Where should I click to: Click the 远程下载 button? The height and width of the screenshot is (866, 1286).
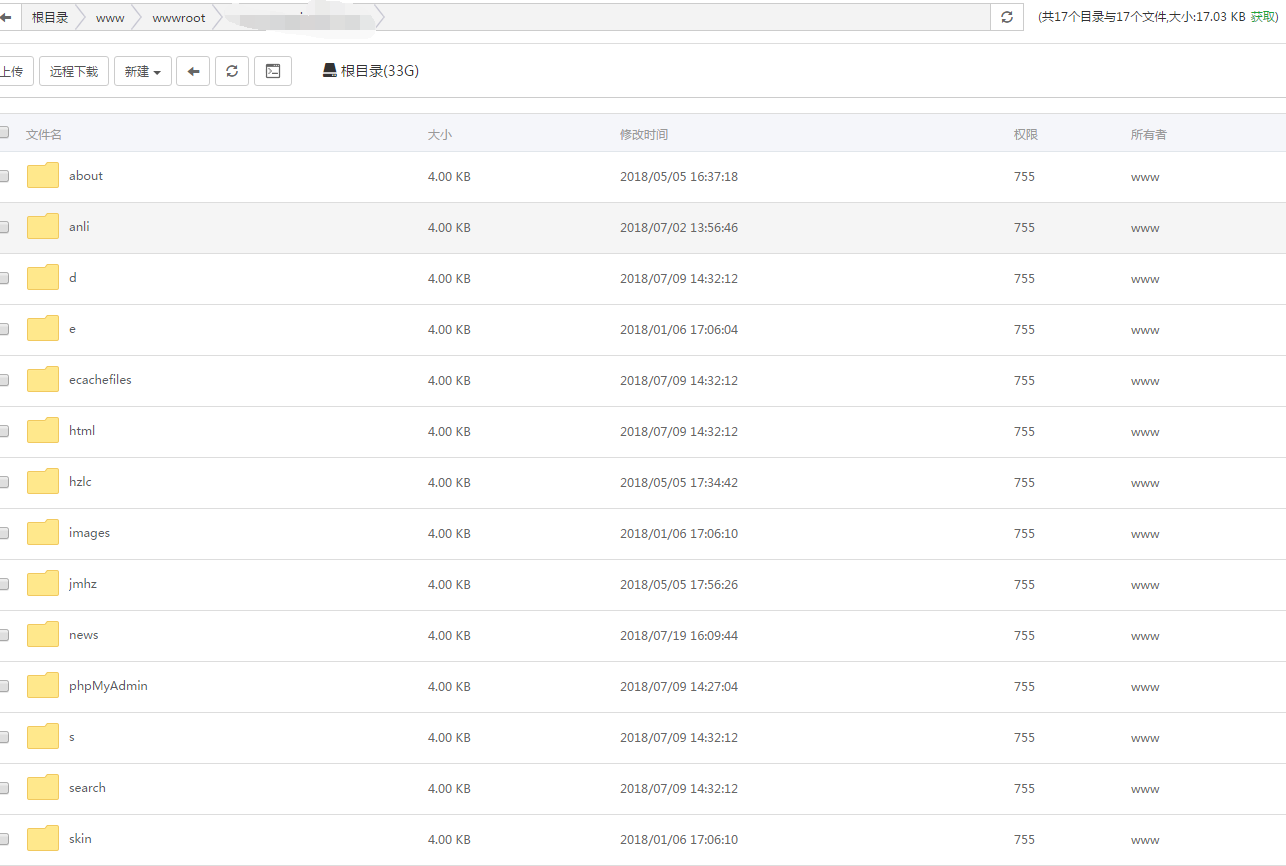(74, 71)
